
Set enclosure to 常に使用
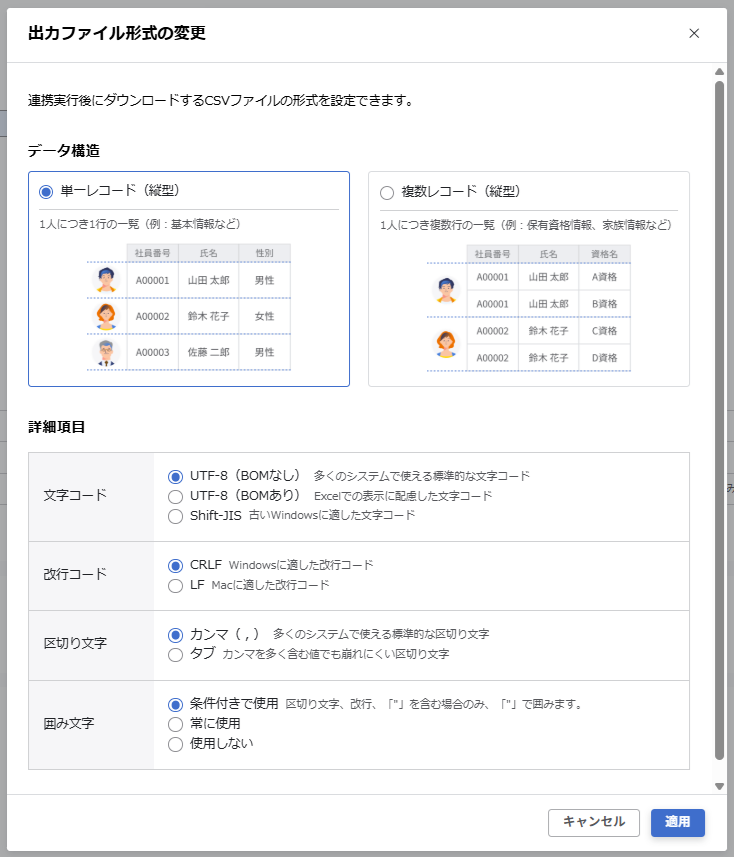pyautogui.click(x=176, y=724)
